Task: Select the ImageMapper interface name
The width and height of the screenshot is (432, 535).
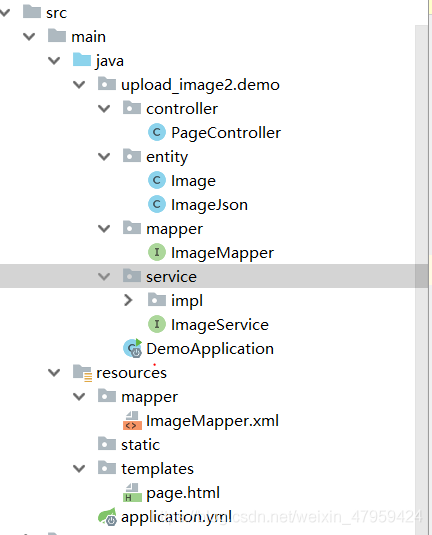Action: [222, 253]
